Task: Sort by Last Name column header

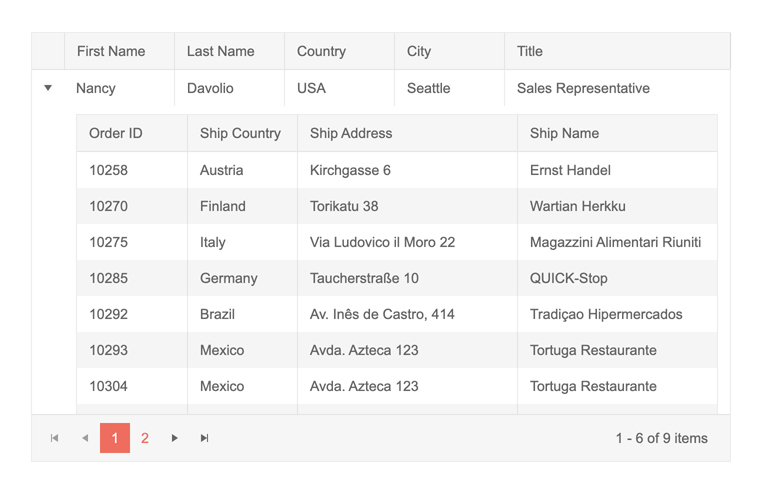Action: pos(221,51)
